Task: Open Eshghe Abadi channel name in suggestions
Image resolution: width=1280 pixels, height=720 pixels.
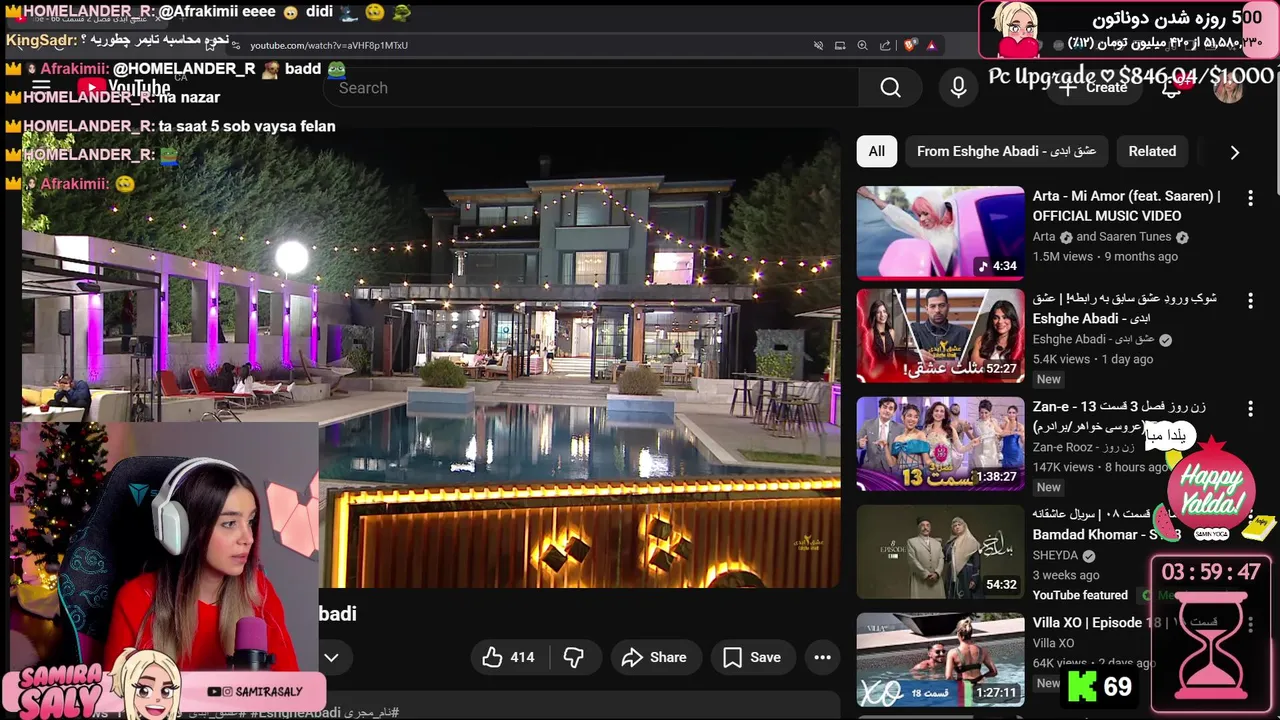Action: pos(1092,339)
